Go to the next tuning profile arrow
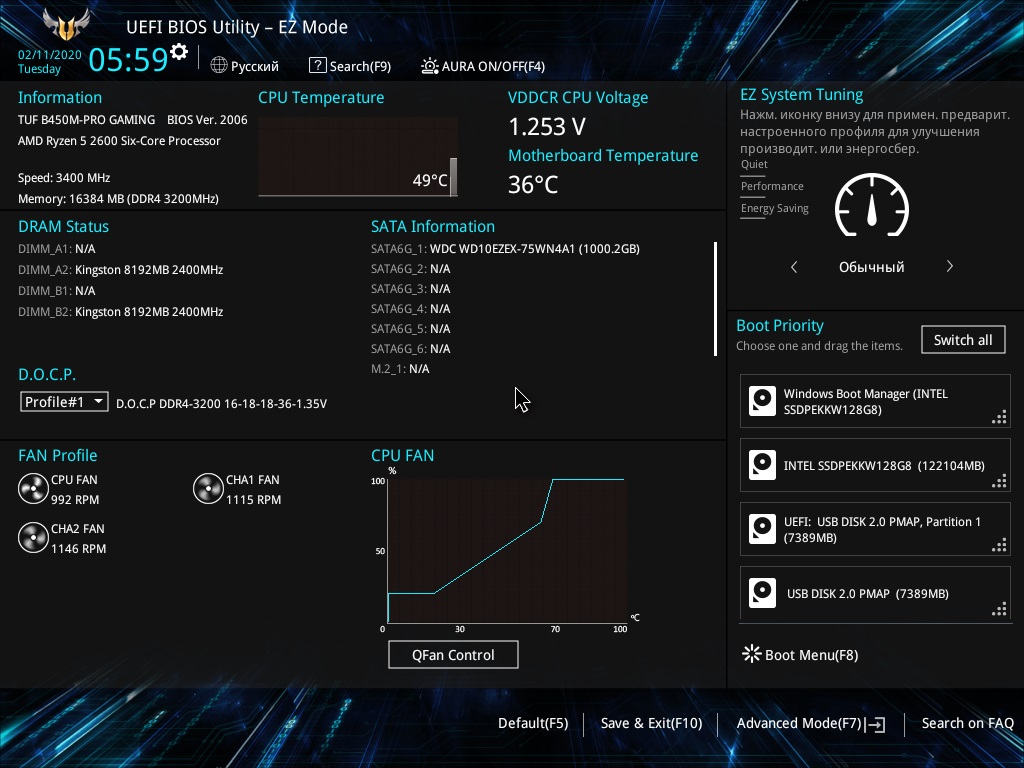Image resolution: width=1024 pixels, height=768 pixels. click(x=950, y=266)
